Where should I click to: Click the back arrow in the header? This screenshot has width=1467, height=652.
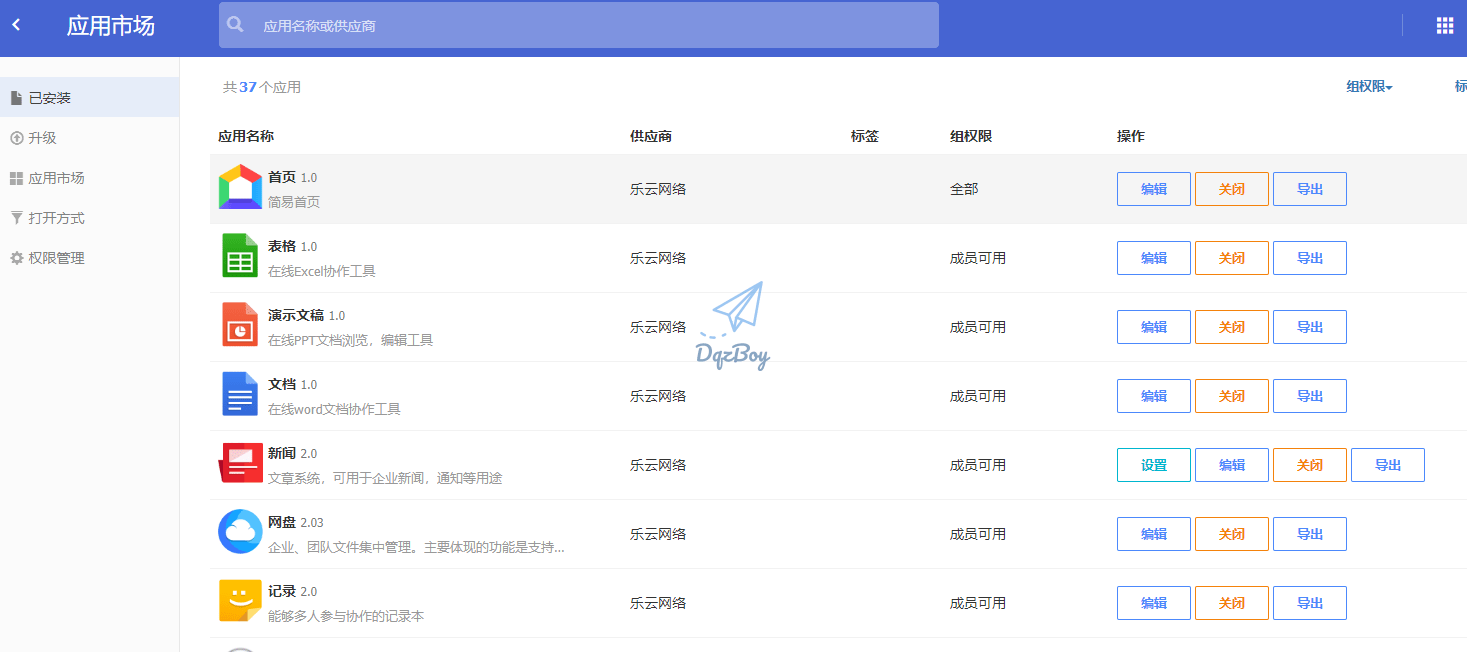pyautogui.click(x=15, y=25)
